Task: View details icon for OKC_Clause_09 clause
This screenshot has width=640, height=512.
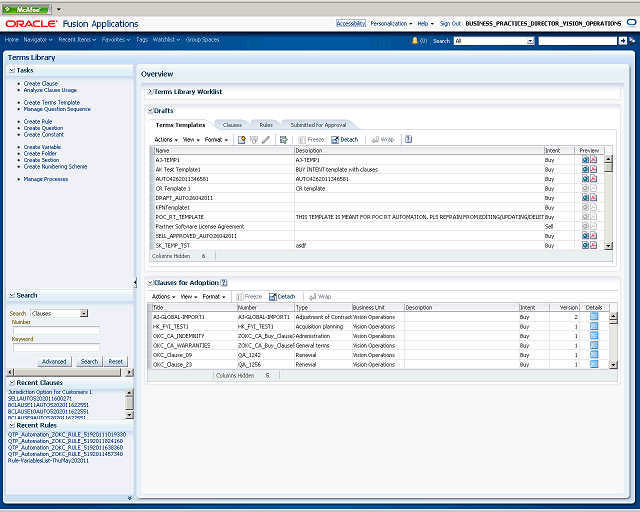Action: [594, 354]
